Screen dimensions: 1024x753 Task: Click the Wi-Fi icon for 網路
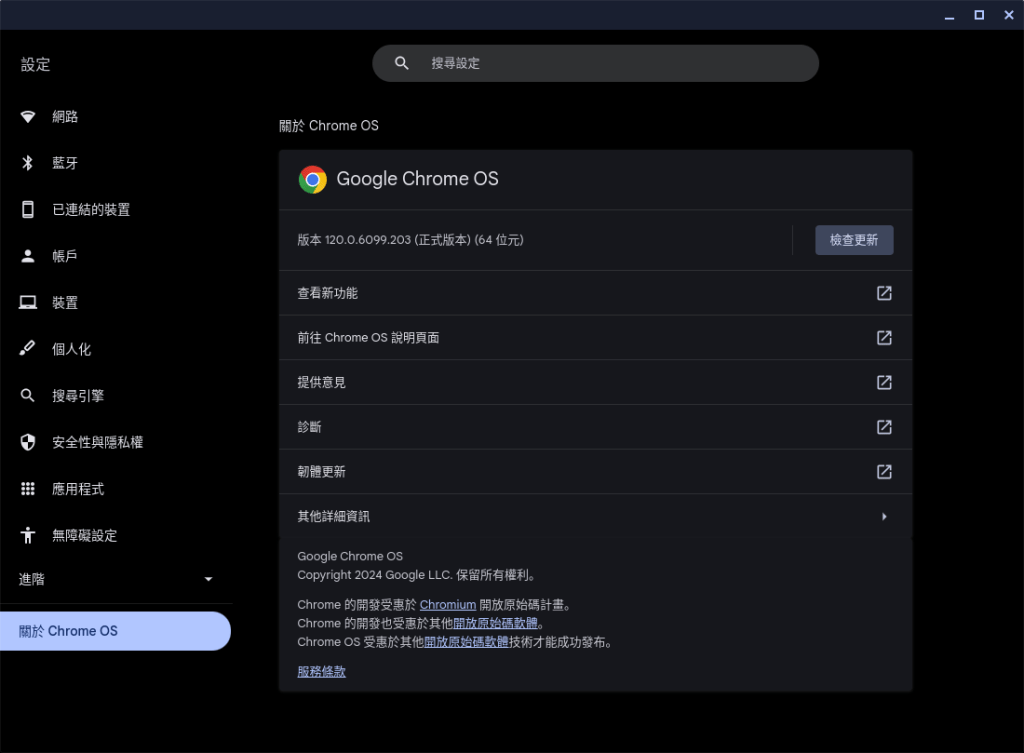pyautogui.click(x=28, y=117)
